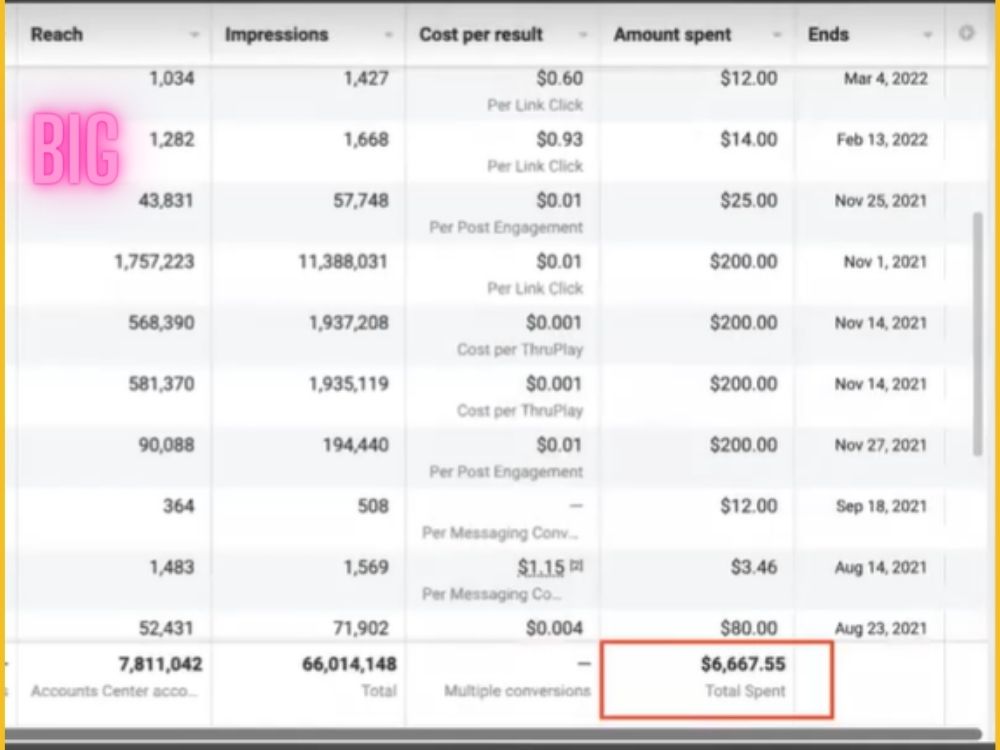This screenshot has height=750, width=1000.
Task: Select the Aug 23, 2021 end date
Action: pyautogui.click(x=881, y=629)
